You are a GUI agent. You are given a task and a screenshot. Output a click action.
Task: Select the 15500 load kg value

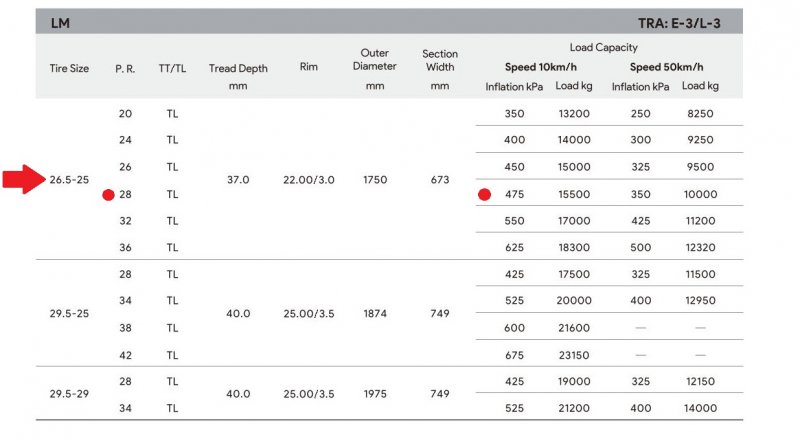(x=573, y=194)
